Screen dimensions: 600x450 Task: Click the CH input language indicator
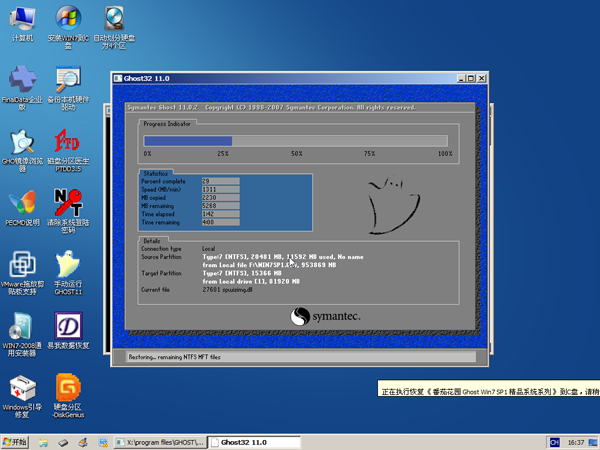[555, 442]
